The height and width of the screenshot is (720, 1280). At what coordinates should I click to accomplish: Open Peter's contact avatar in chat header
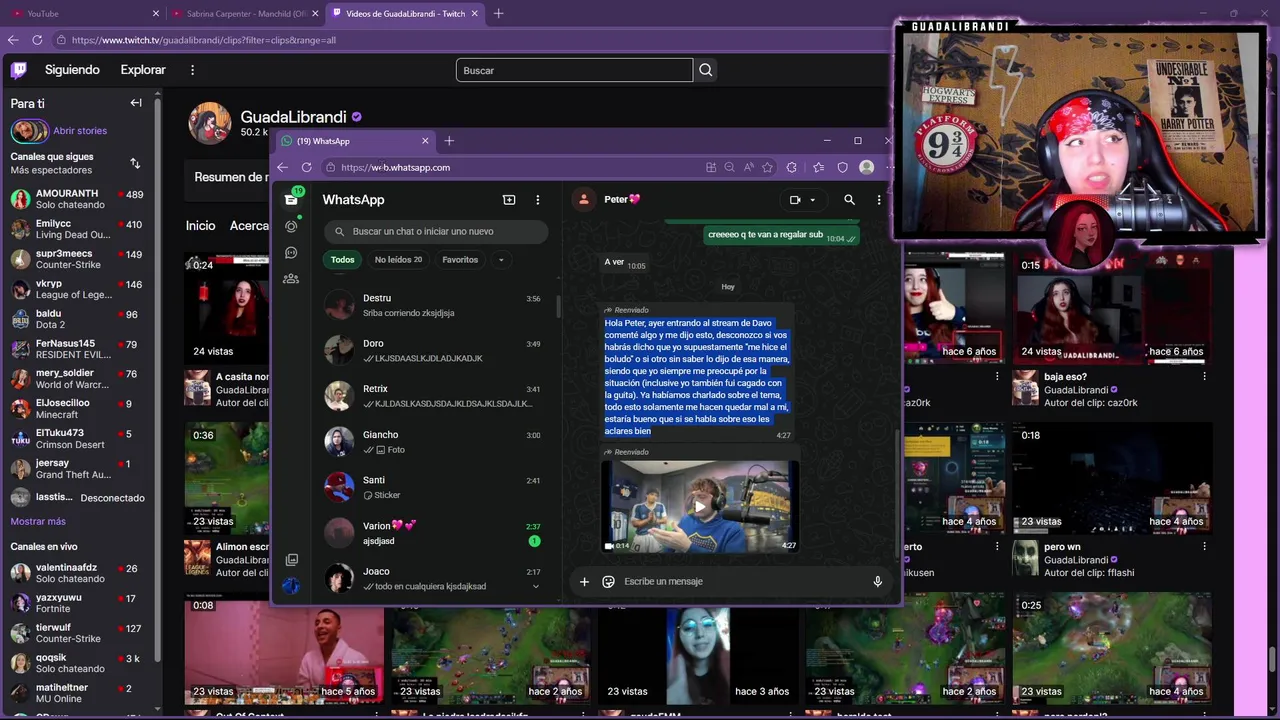point(583,199)
